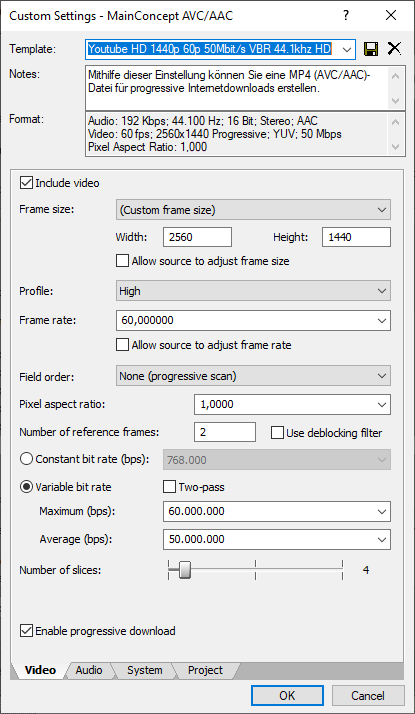Click the Cancel button

tap(368, 696)
